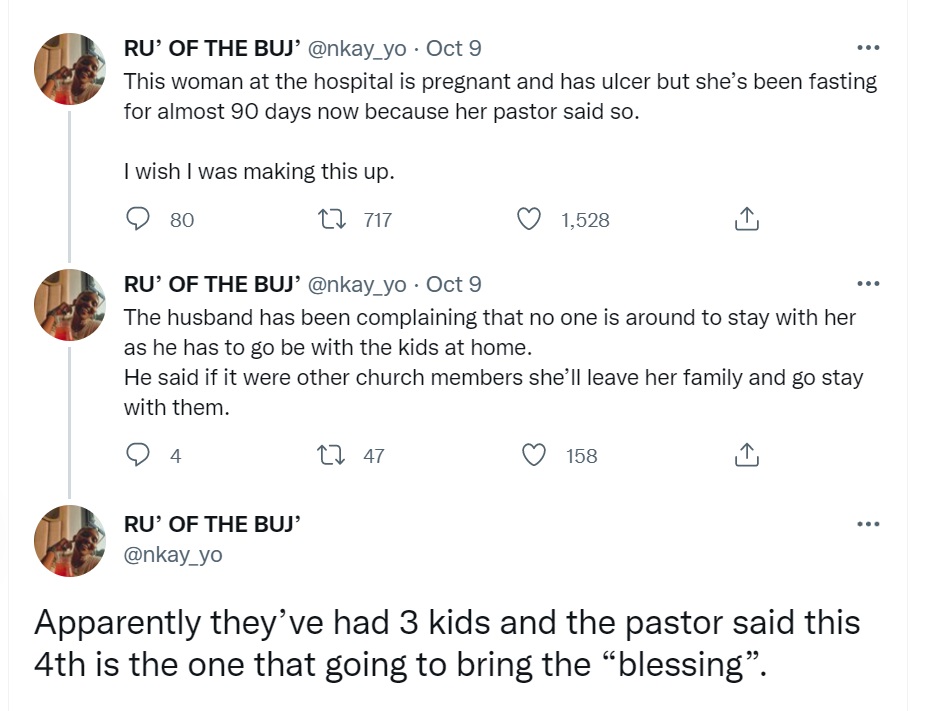Image resolution: width=927 pixels, height=711 pixels.
Task: Like the tweet with 158 likes
Action: 536,456
